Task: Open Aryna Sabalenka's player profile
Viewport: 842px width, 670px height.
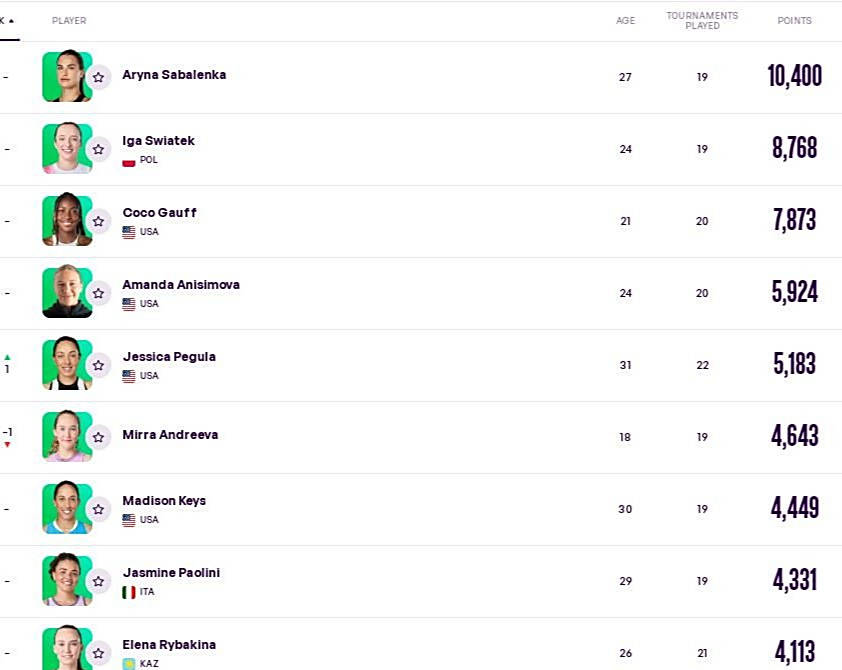Action: 174,75
